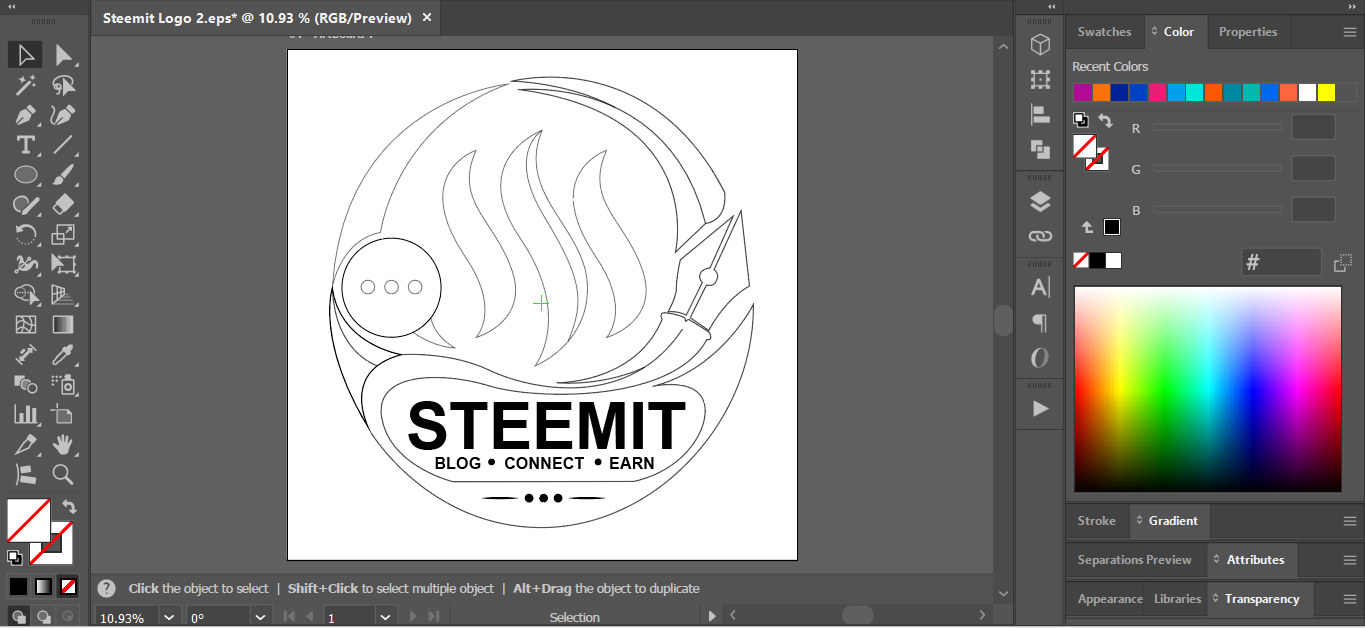Viewport: 1365px width, 628px height.
Task: Open the Actions panel play icon
Action: point(1040,408)
